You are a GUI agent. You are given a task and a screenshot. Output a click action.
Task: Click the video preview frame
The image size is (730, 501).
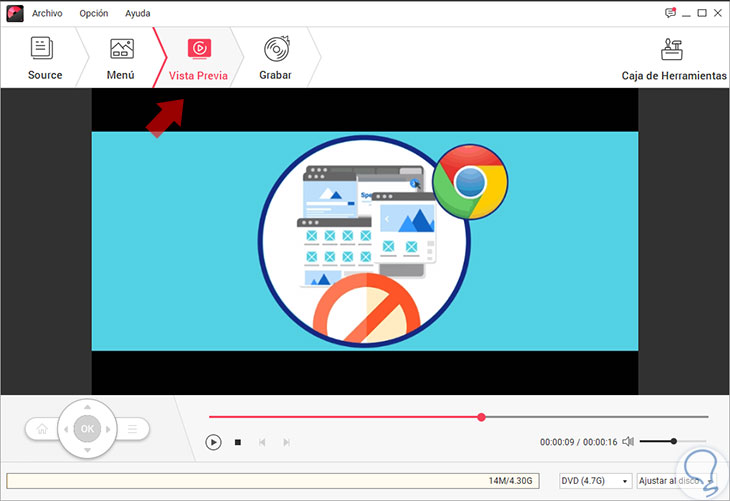(x=365, y=241)
